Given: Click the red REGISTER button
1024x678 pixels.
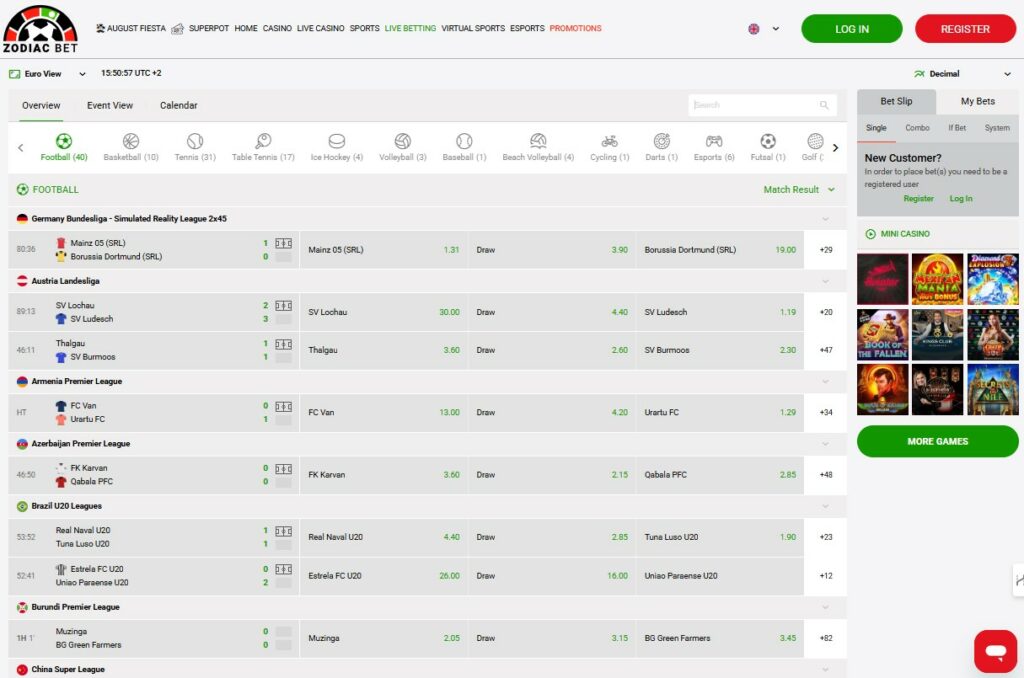Looking at the screenshot, I should pos(965,29).
